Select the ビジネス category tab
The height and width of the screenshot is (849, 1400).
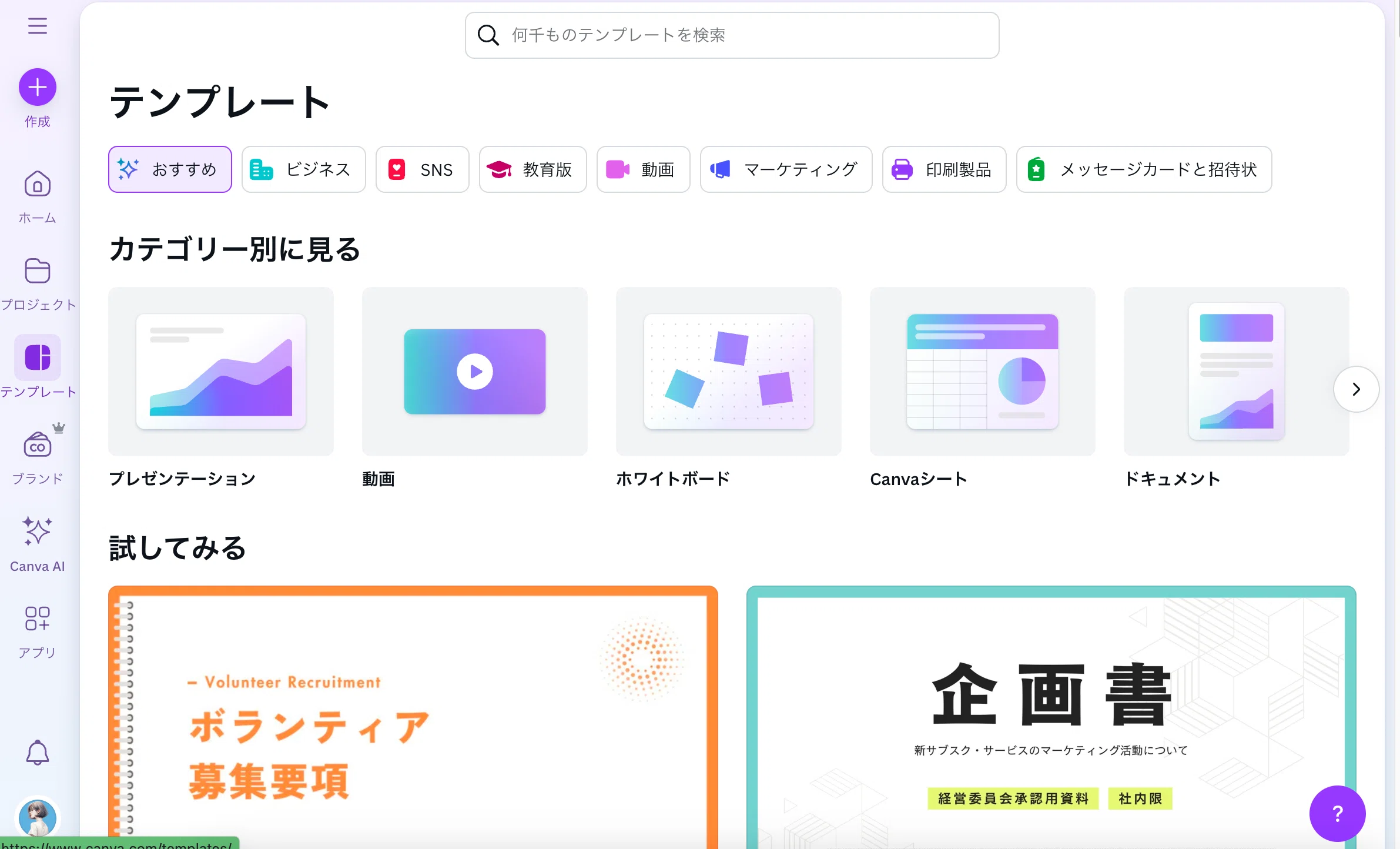point(304,169)
